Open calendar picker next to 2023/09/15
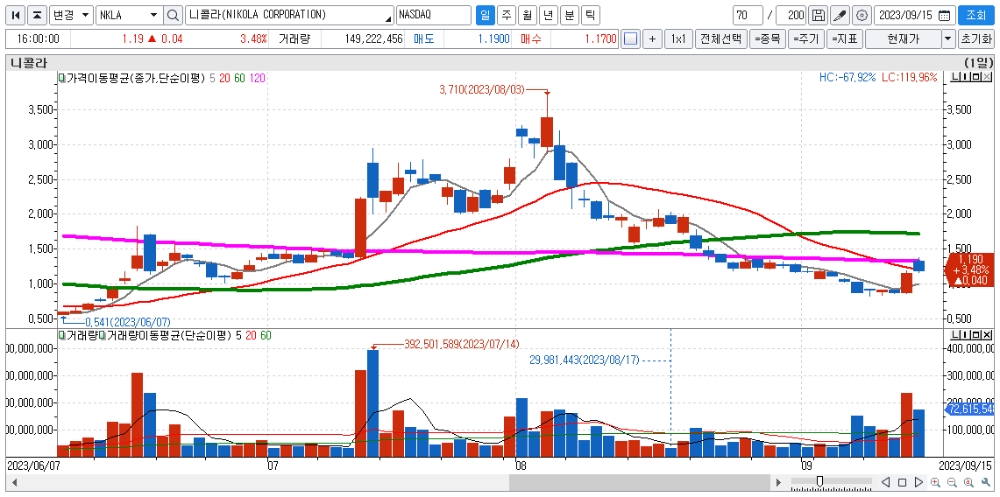 pyautogui.click(x=944, y=15)
